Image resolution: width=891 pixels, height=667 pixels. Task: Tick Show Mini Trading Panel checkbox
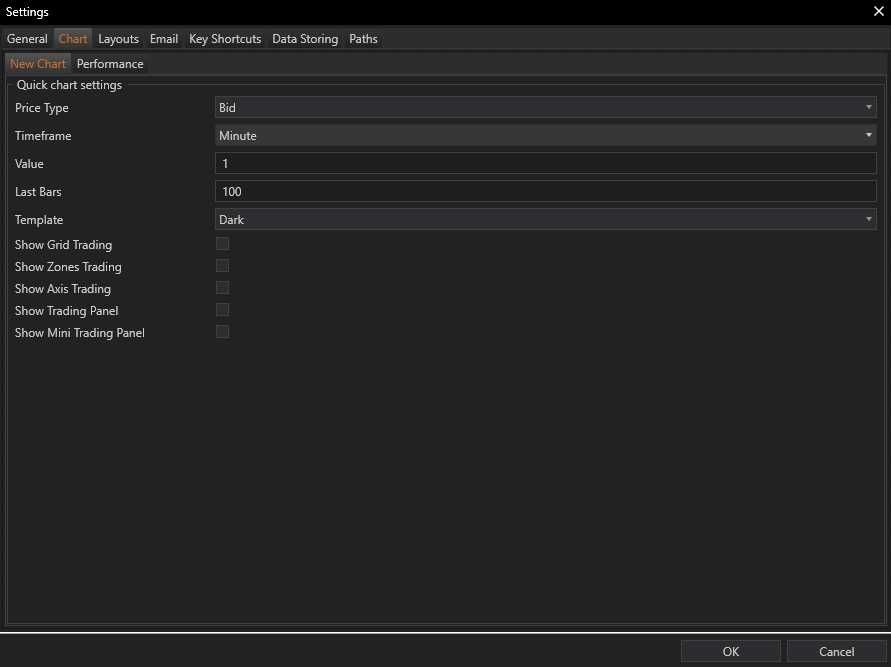[x=222, y=332]
